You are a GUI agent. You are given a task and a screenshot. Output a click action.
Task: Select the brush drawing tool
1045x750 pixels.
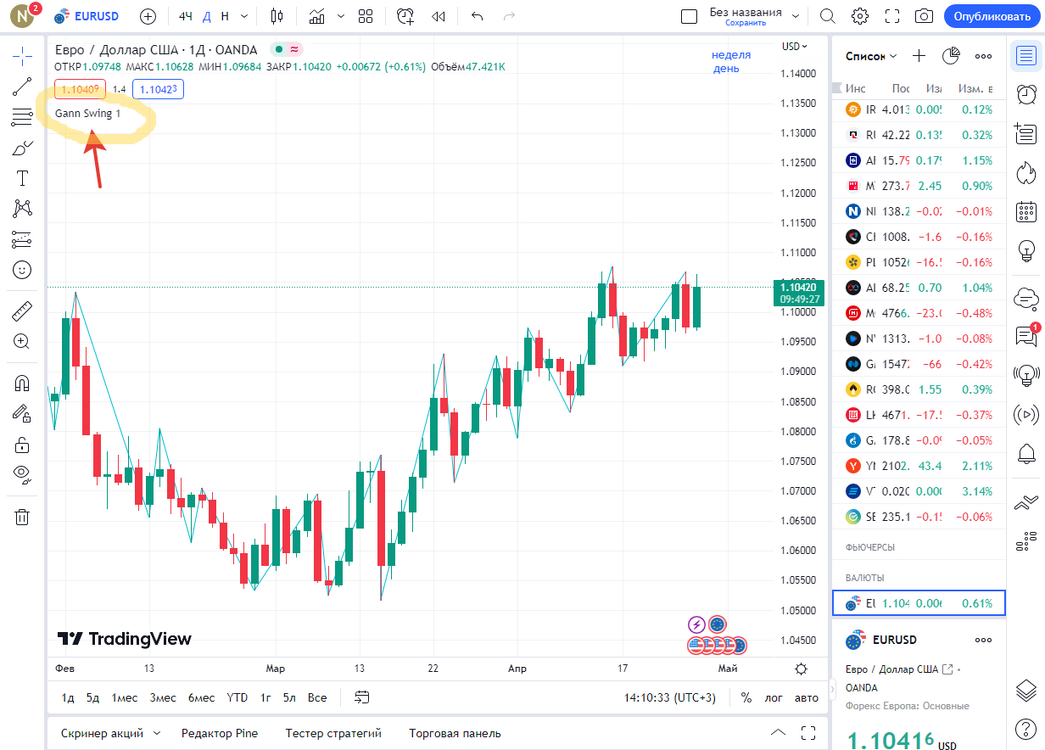point(22,148)
